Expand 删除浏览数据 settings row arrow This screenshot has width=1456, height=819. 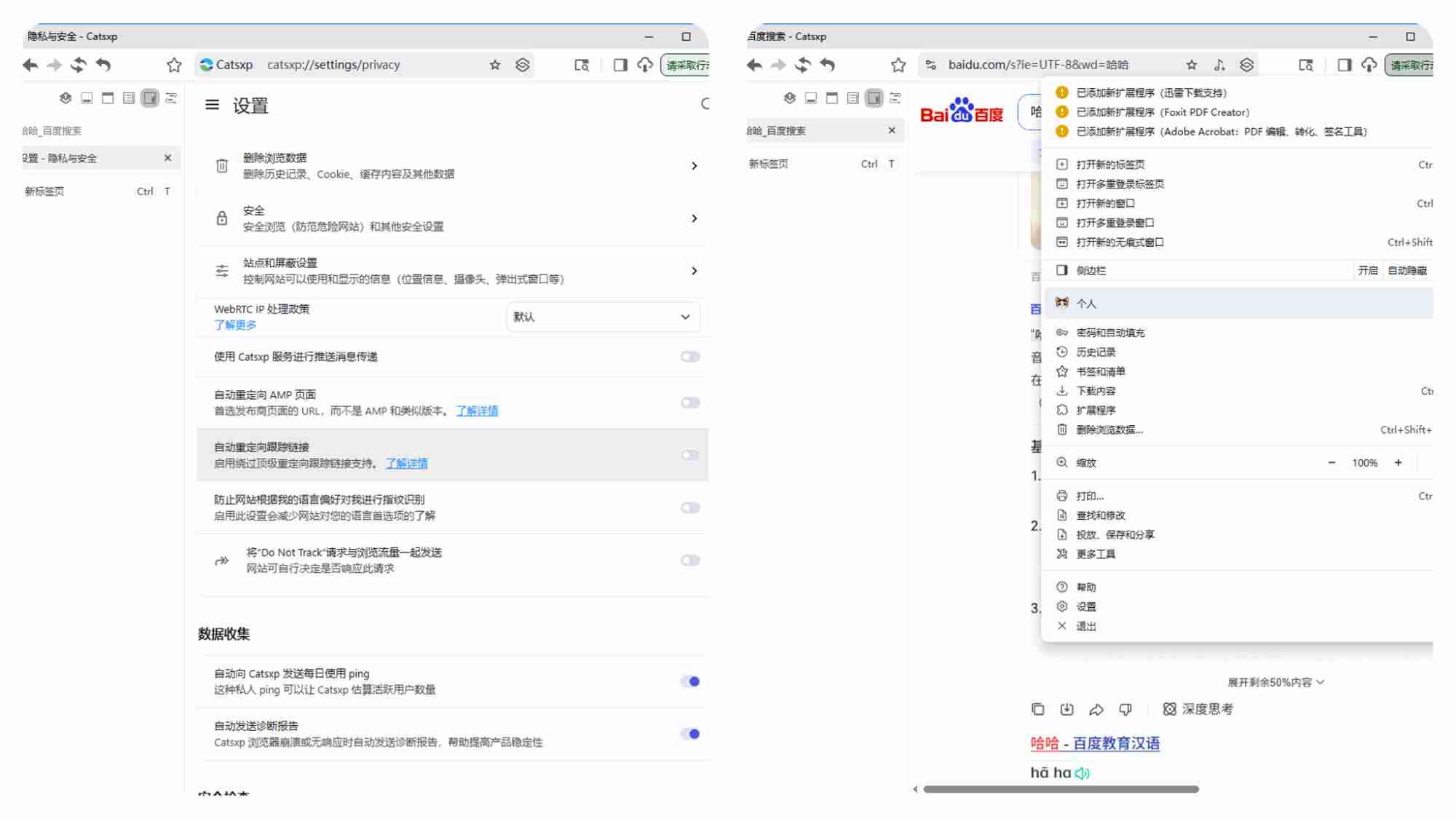coord(694,166)
